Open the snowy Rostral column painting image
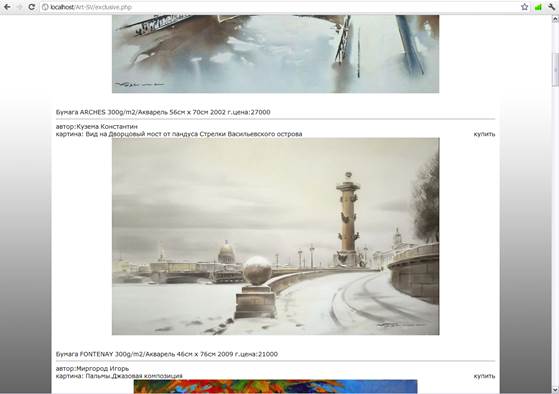The width and height of the screenshot is (559, 394). (x=276, y=236)
